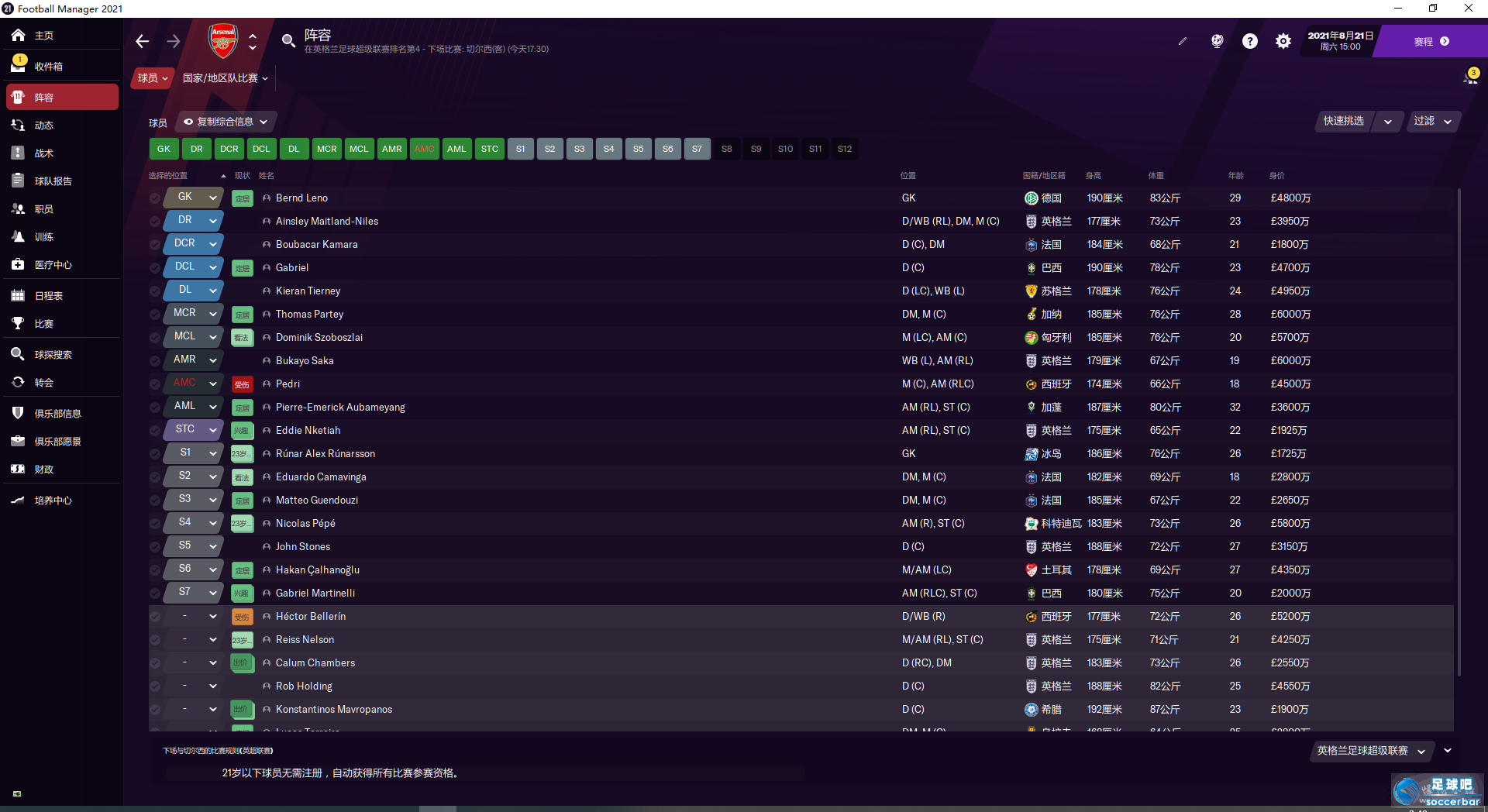Open the Dynamics (动态) sidebar icon
Screen dimensions: 1488x812
coord(18,125)
